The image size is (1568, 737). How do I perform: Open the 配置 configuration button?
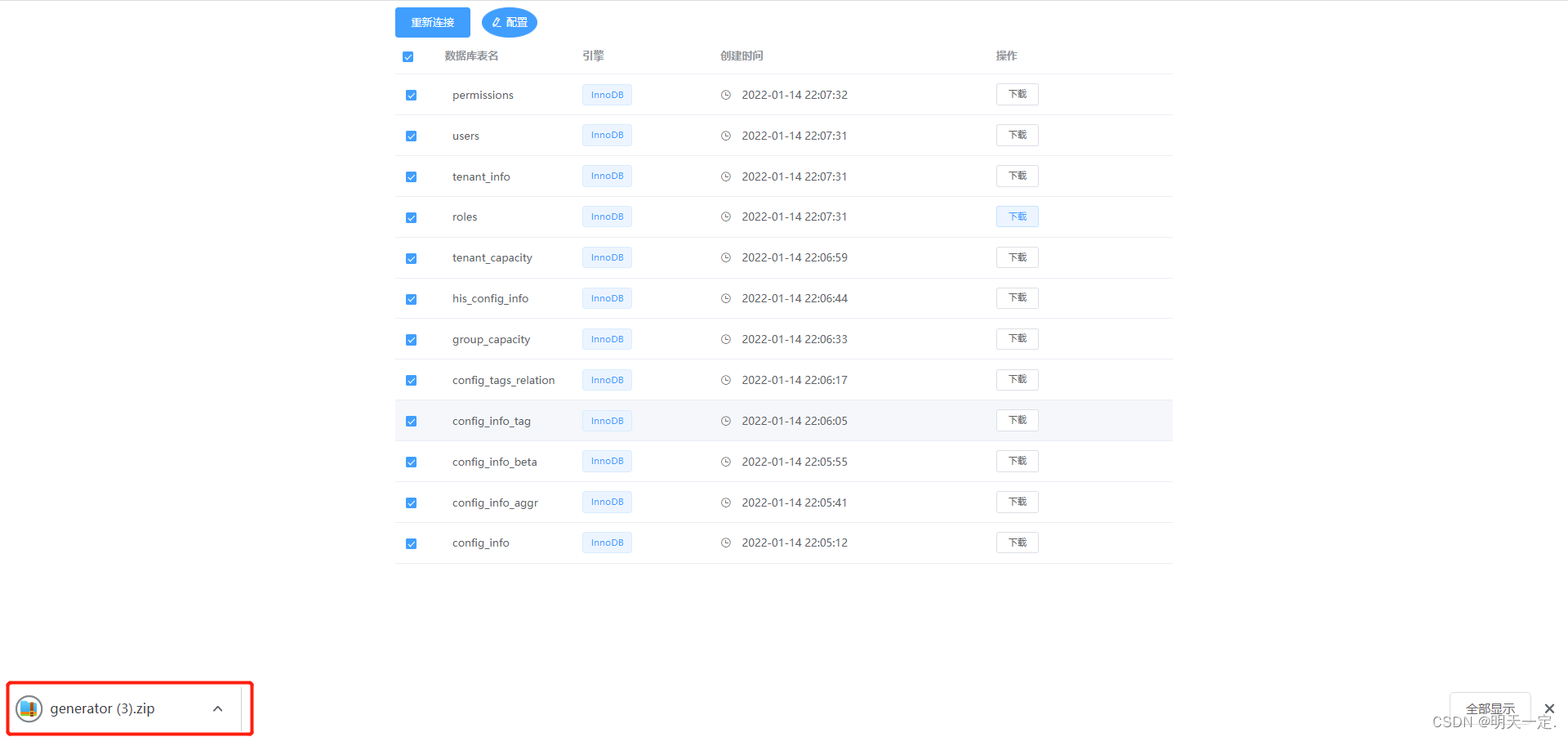510,23
